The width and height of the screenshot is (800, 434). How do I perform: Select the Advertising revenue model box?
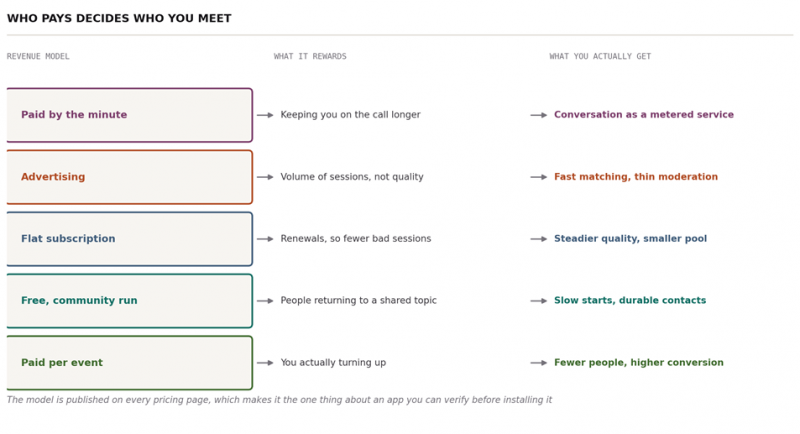(130, 177)
